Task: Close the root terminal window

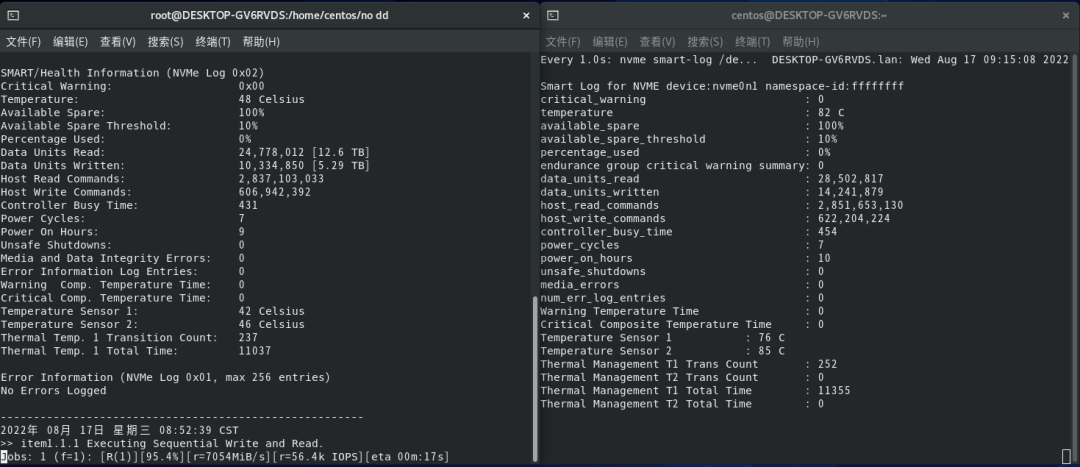Action: coord(527,15)
